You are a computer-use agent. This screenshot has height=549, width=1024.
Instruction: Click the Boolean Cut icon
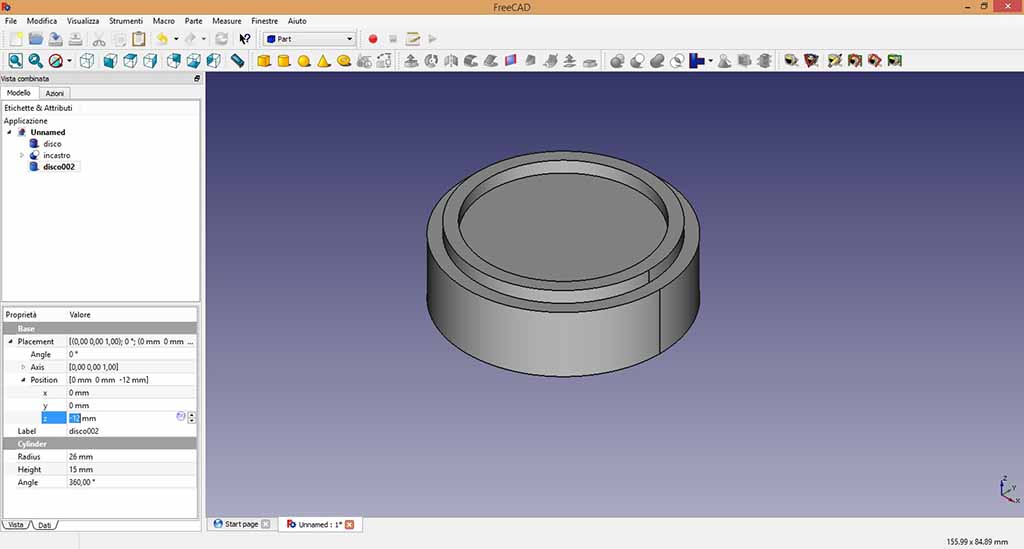[x=637, y=61]
